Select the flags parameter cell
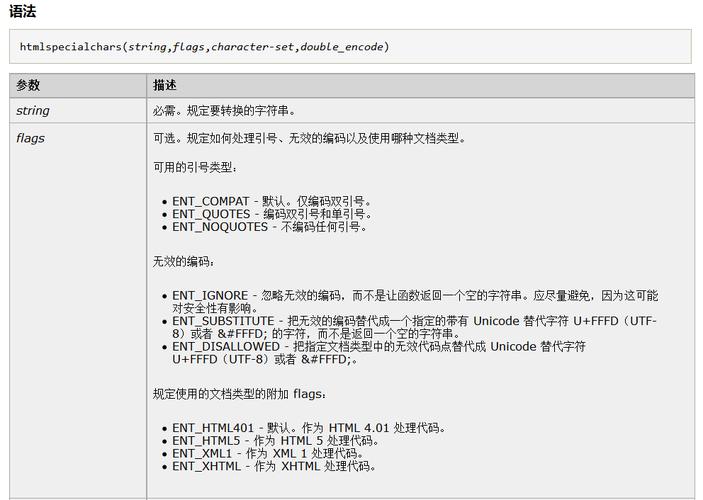703x500 pixels. [78, 311]
